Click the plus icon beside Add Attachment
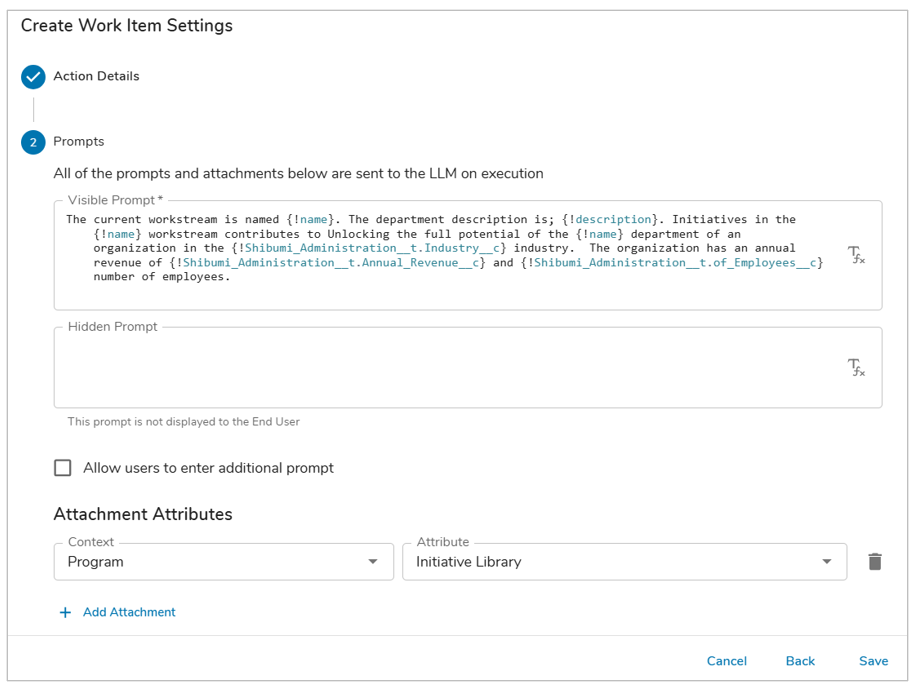Image resolution: width=917 pixels, height=691 pixels. [x=65, y=613]
